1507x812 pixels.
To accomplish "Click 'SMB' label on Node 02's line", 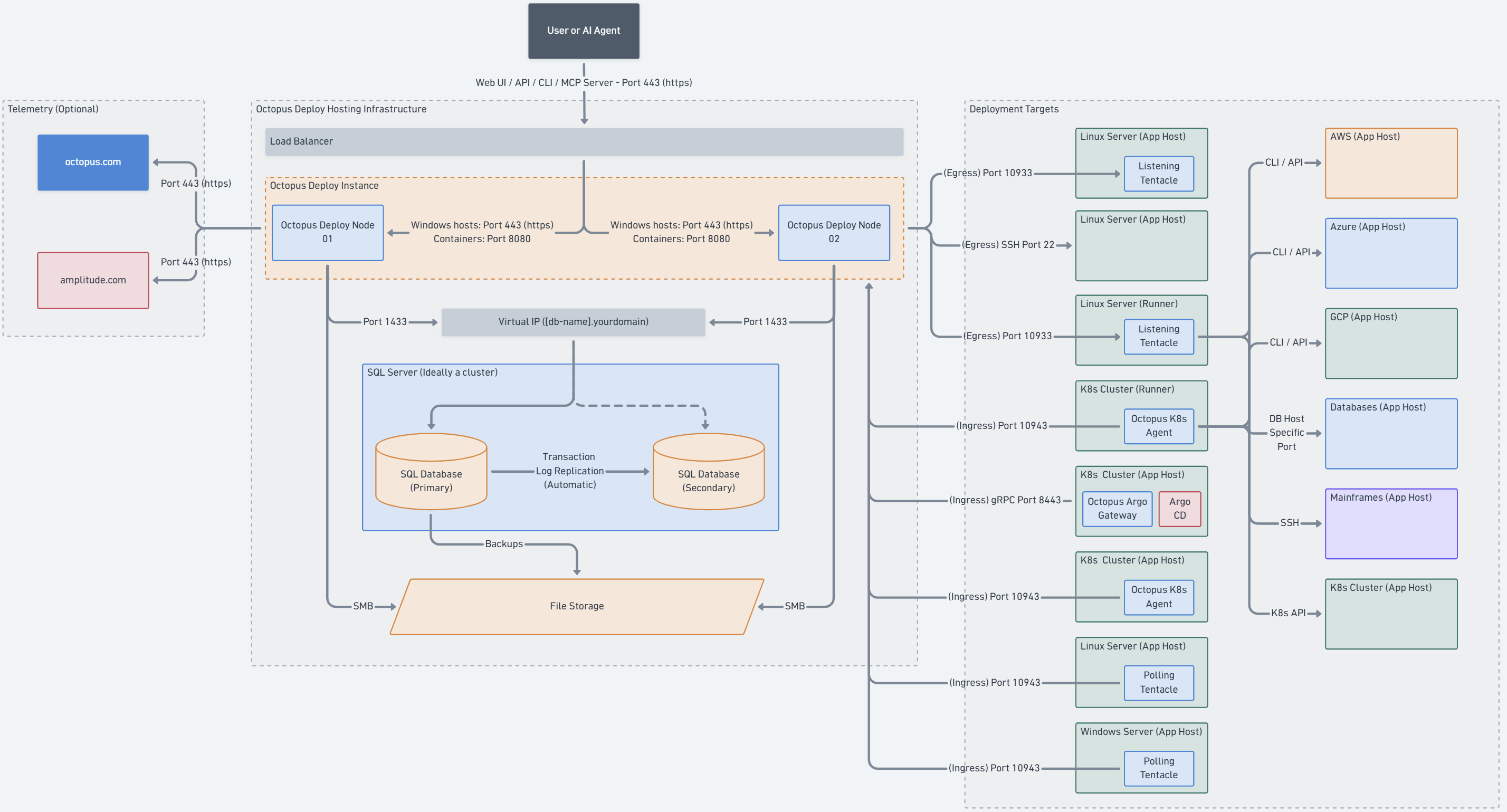I will coord(795,607).
